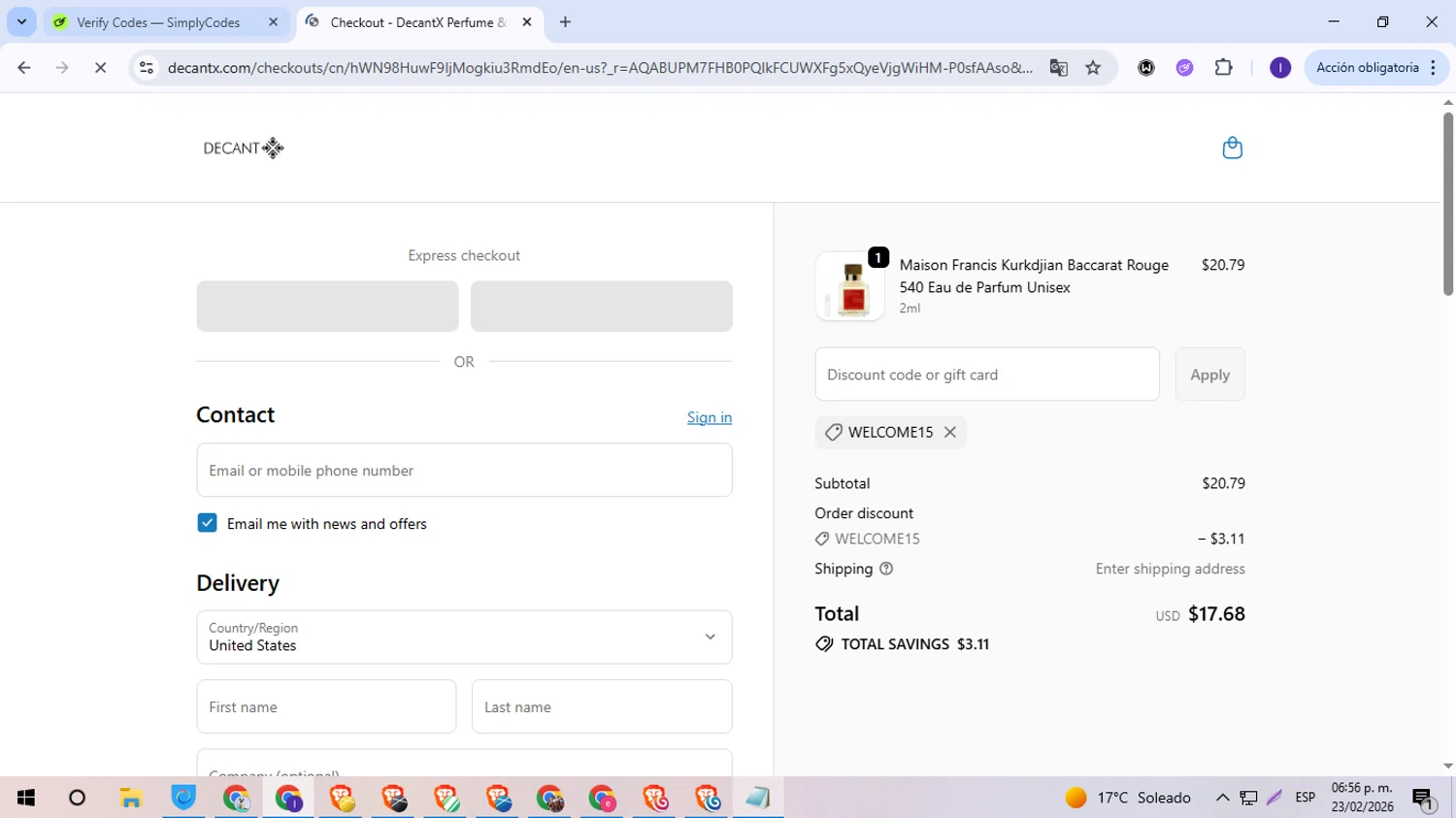Close the Verify Codes — SimplyCodes tab
This screenshot has width=1456, height=818.
point(274,22)
